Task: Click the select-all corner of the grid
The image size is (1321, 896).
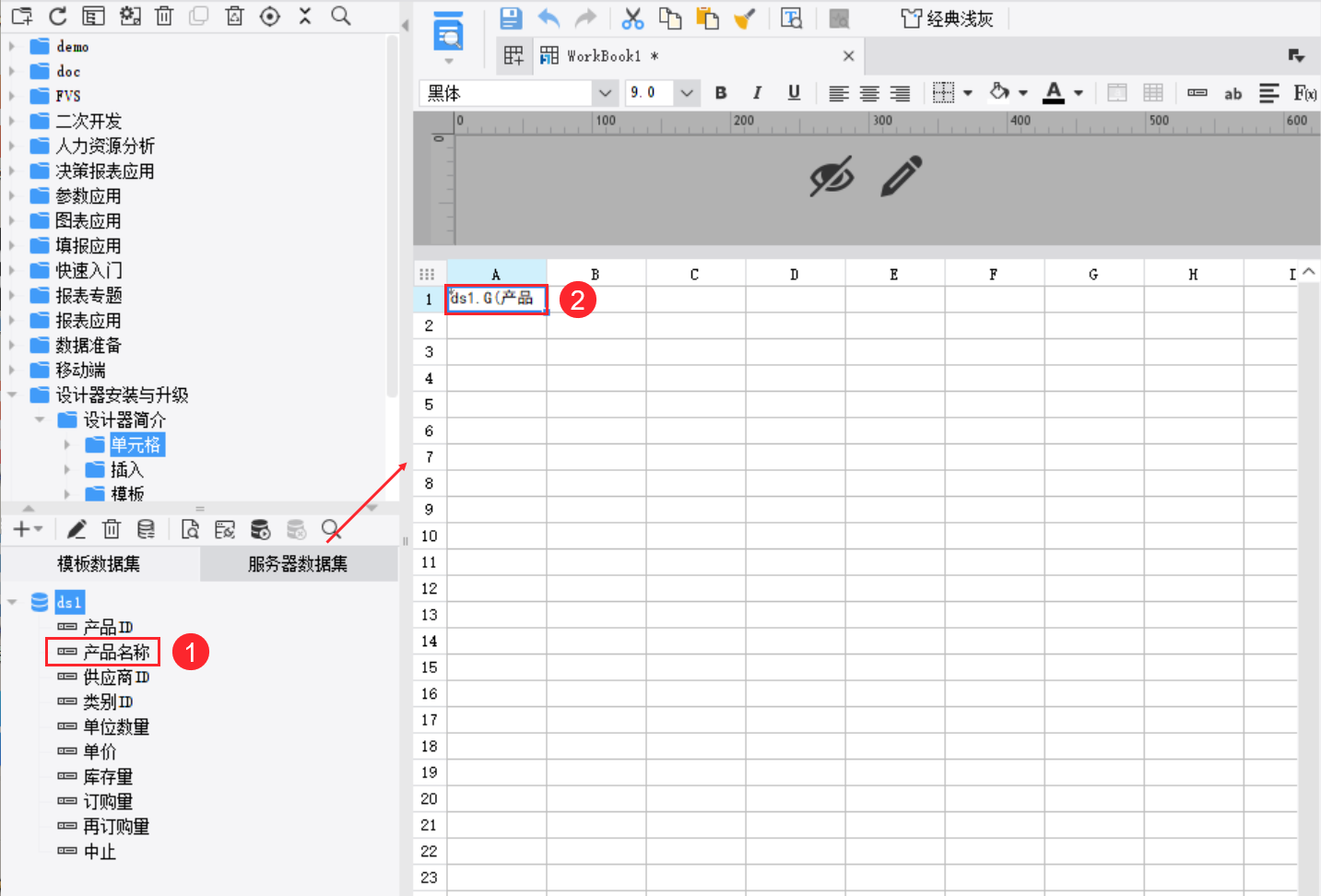Action: (x=427, y=274)
